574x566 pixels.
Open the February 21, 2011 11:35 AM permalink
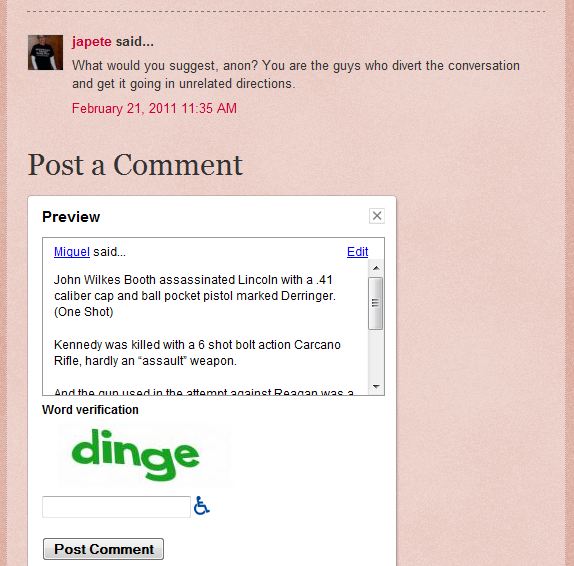(154, 108)
